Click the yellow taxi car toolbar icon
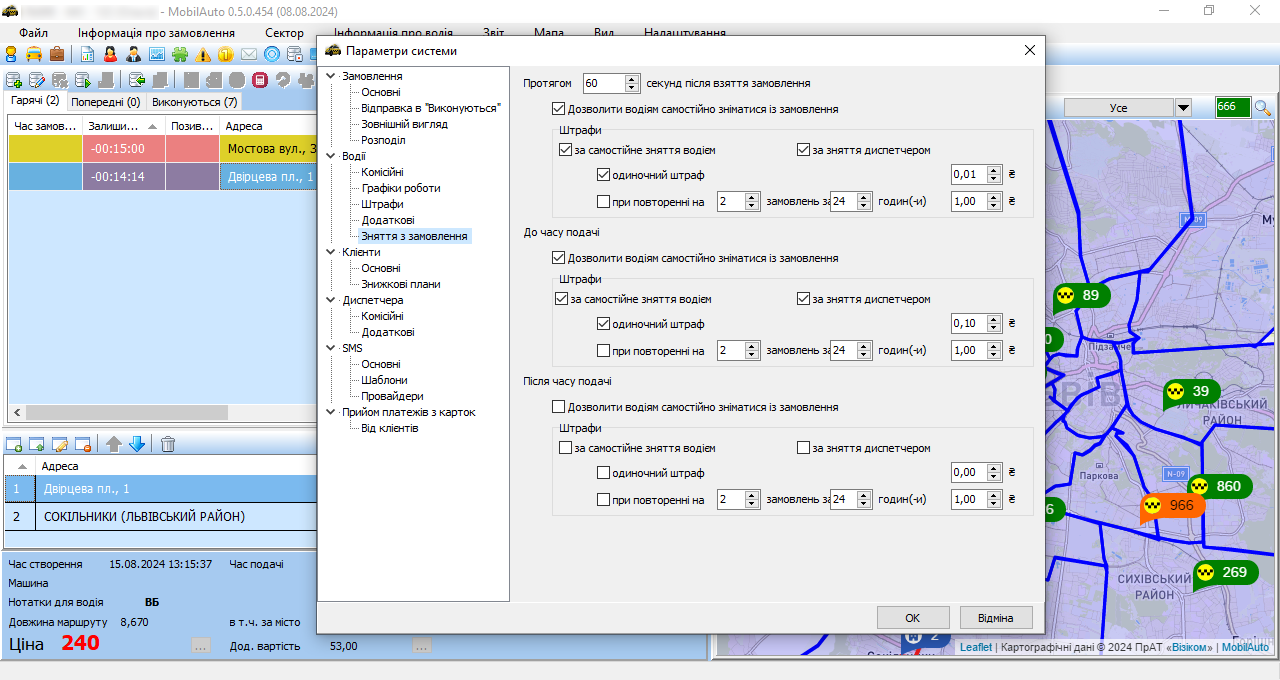Screen dimensions: 1280x680 (34, 54)
